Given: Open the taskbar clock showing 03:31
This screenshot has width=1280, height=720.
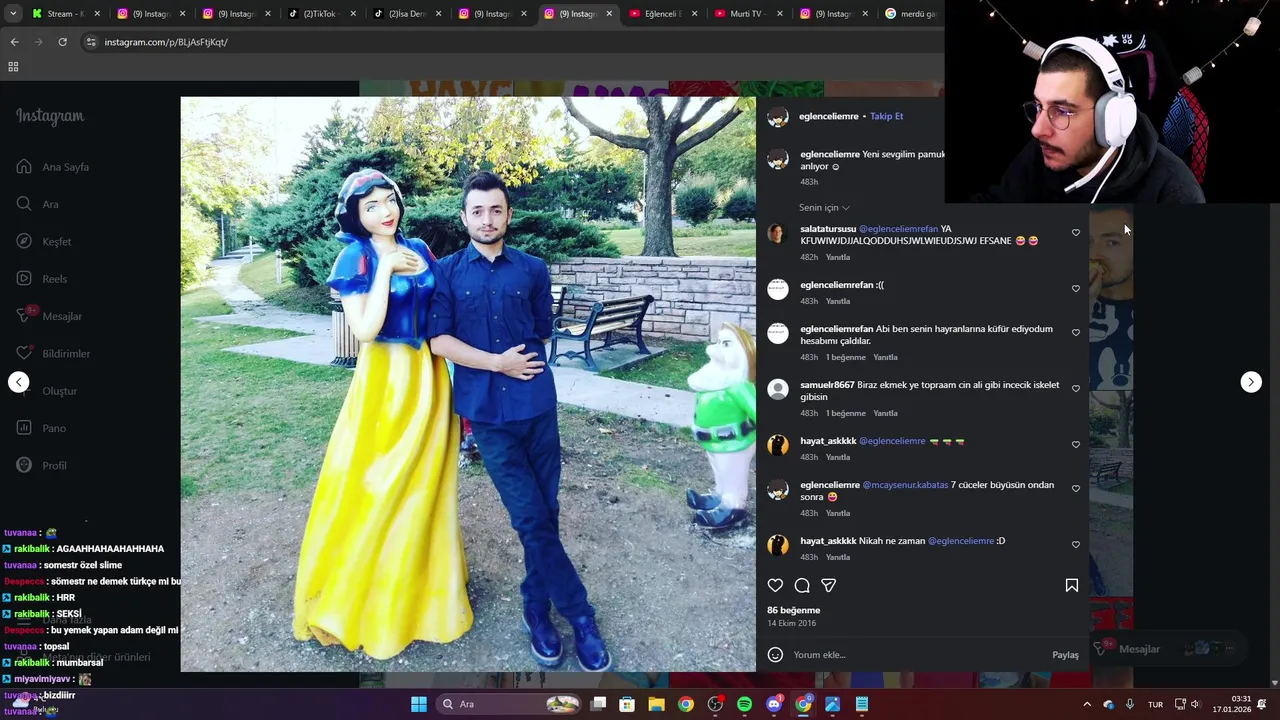Looking at the screenshot, I should coord(1232,704).
